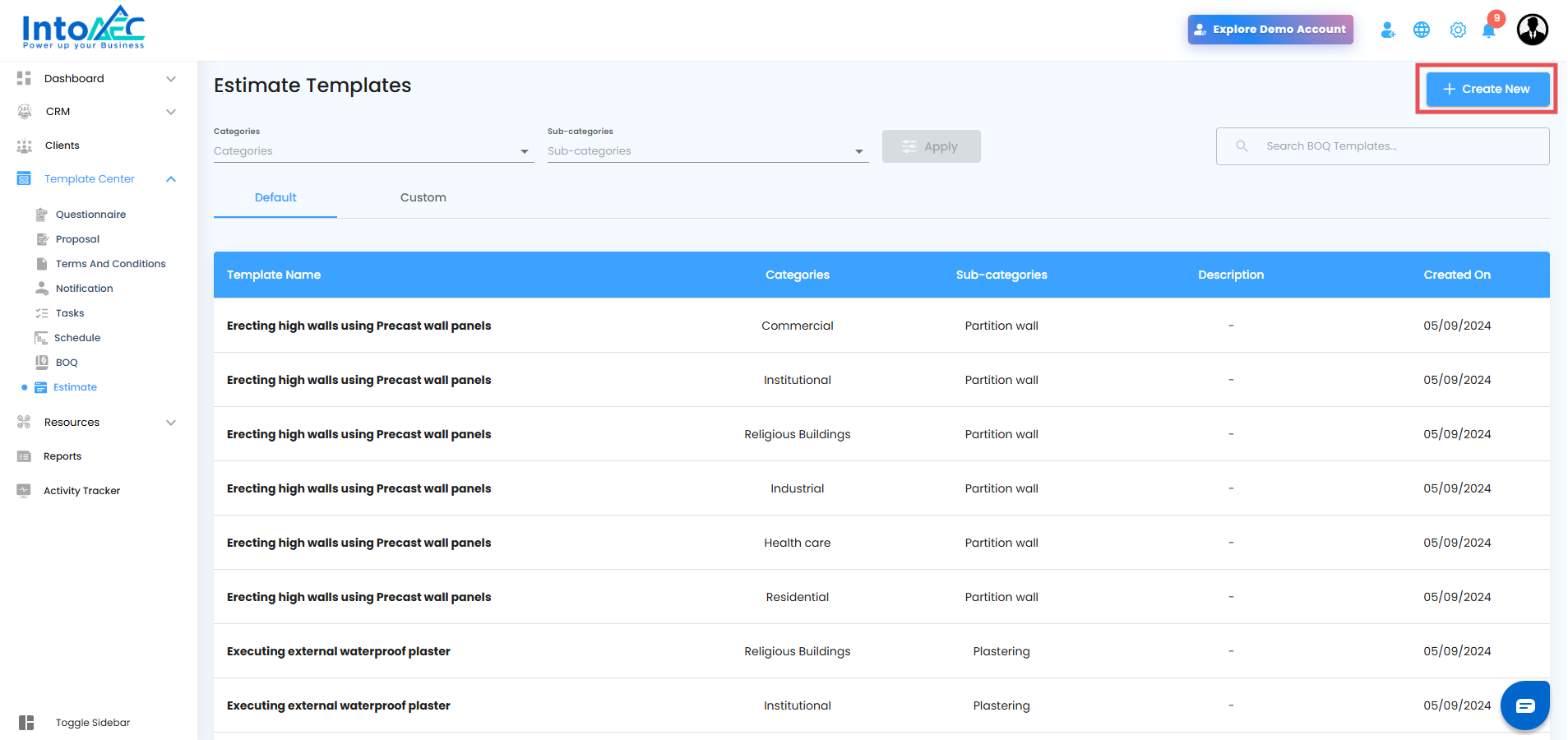Open the Residential precast wall panels template

pos(358,597)
